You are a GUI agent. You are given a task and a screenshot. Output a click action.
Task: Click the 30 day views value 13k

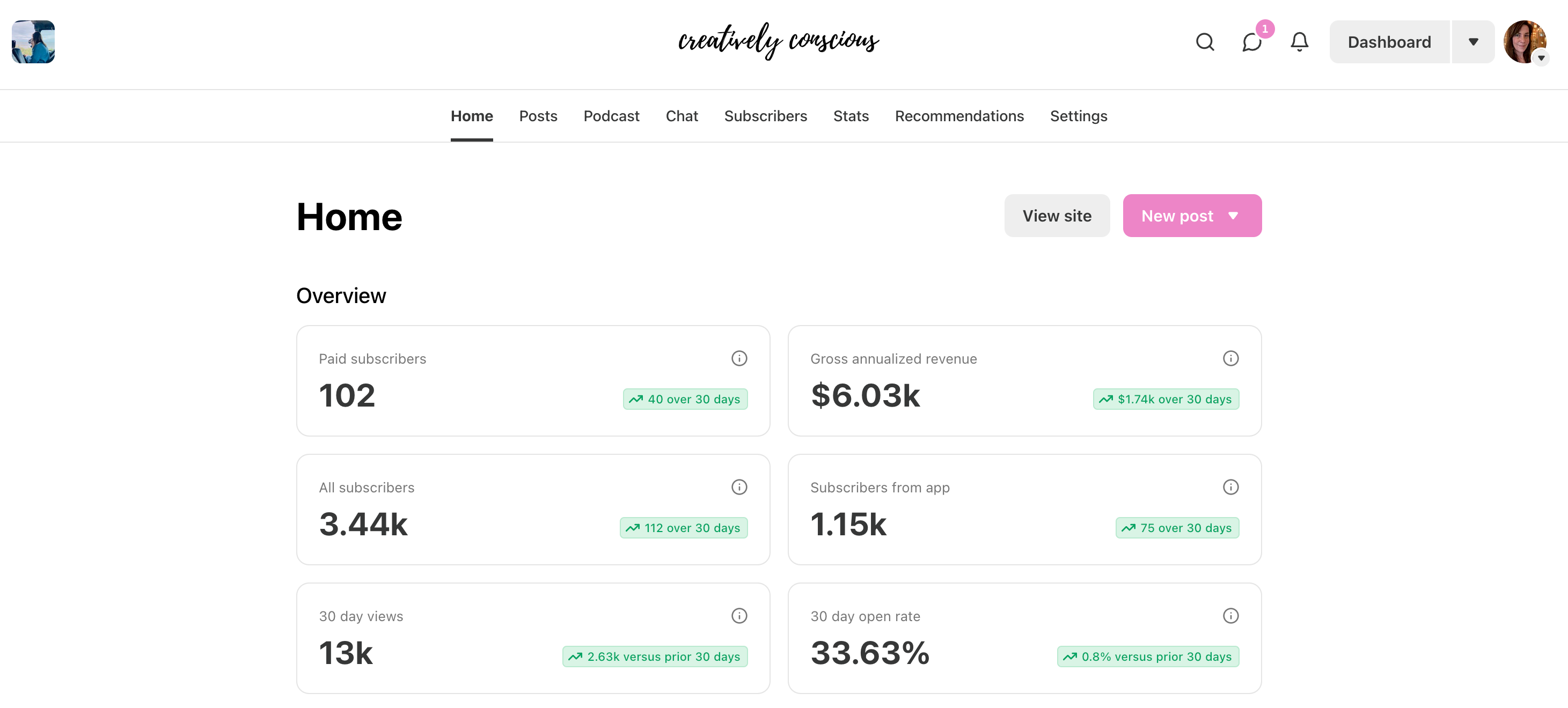click(x=346, y=653)
